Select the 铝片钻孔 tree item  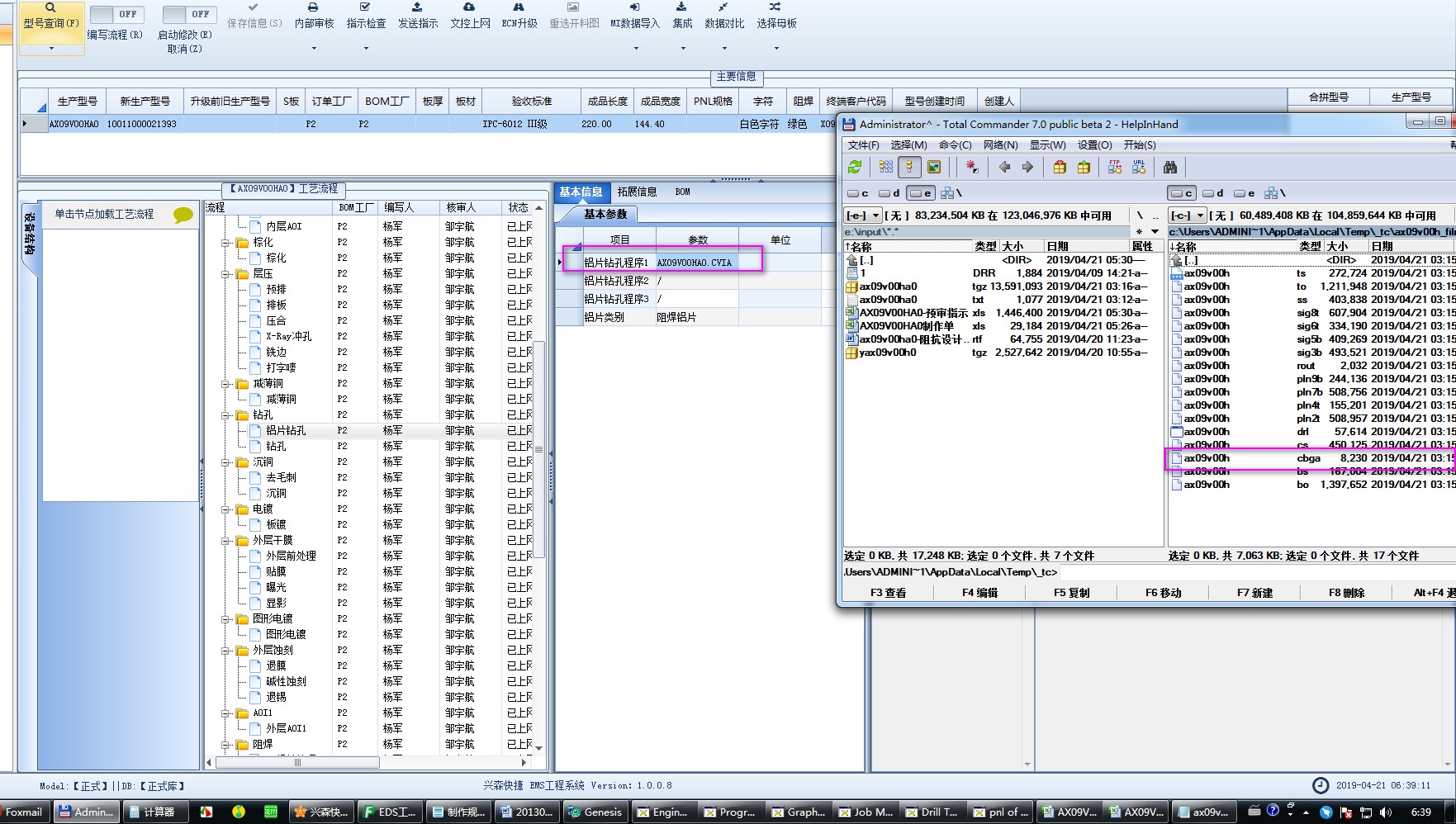pyautogui.click(x=286, y=431)
